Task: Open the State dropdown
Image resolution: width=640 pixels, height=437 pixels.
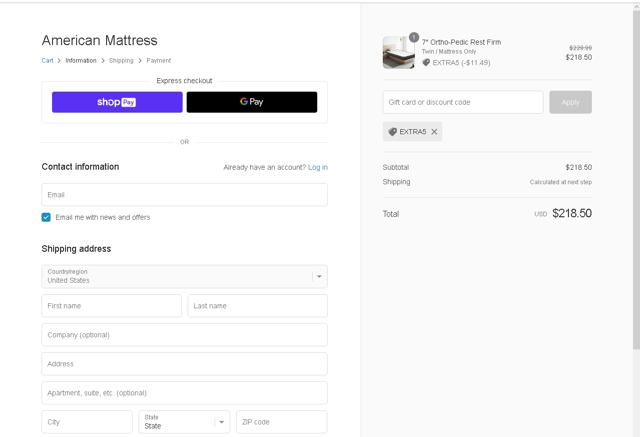Action: [184, 421]
